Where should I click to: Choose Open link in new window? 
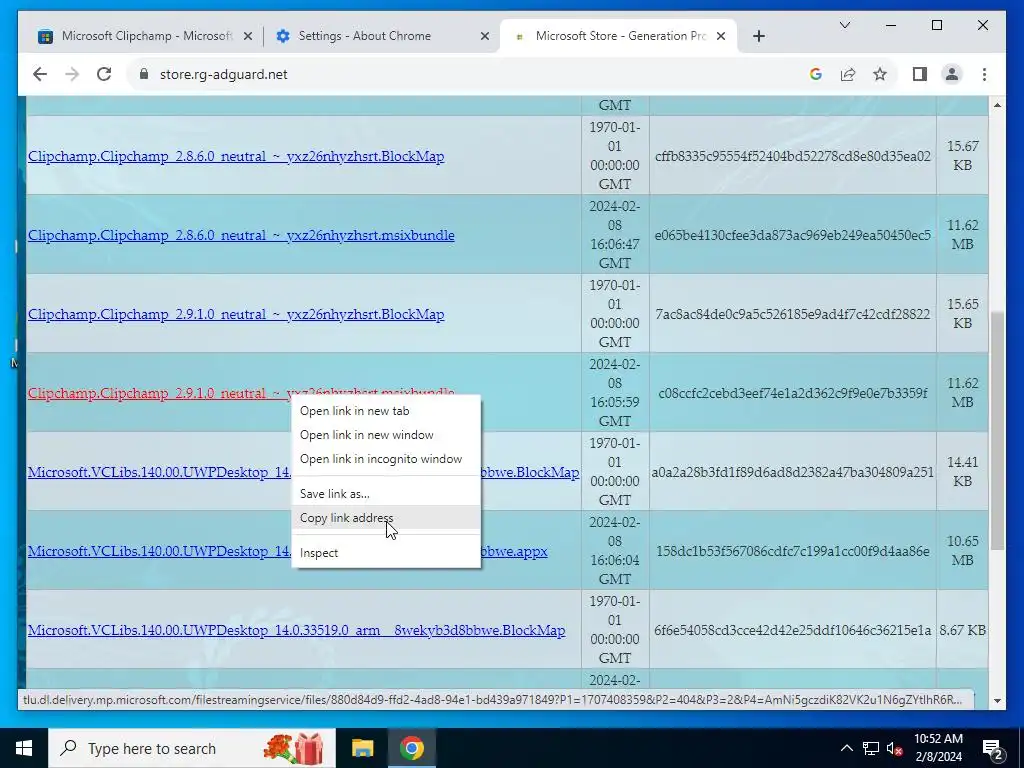386,435
